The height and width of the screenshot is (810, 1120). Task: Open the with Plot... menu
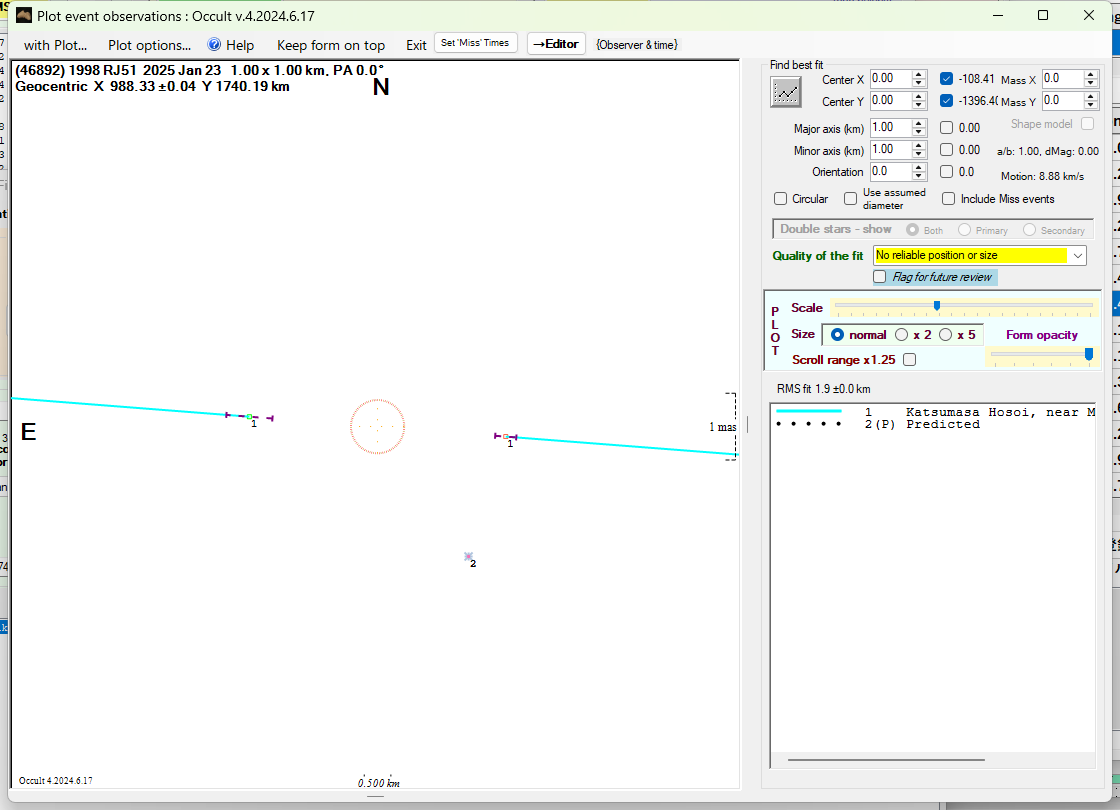point(55,45)
